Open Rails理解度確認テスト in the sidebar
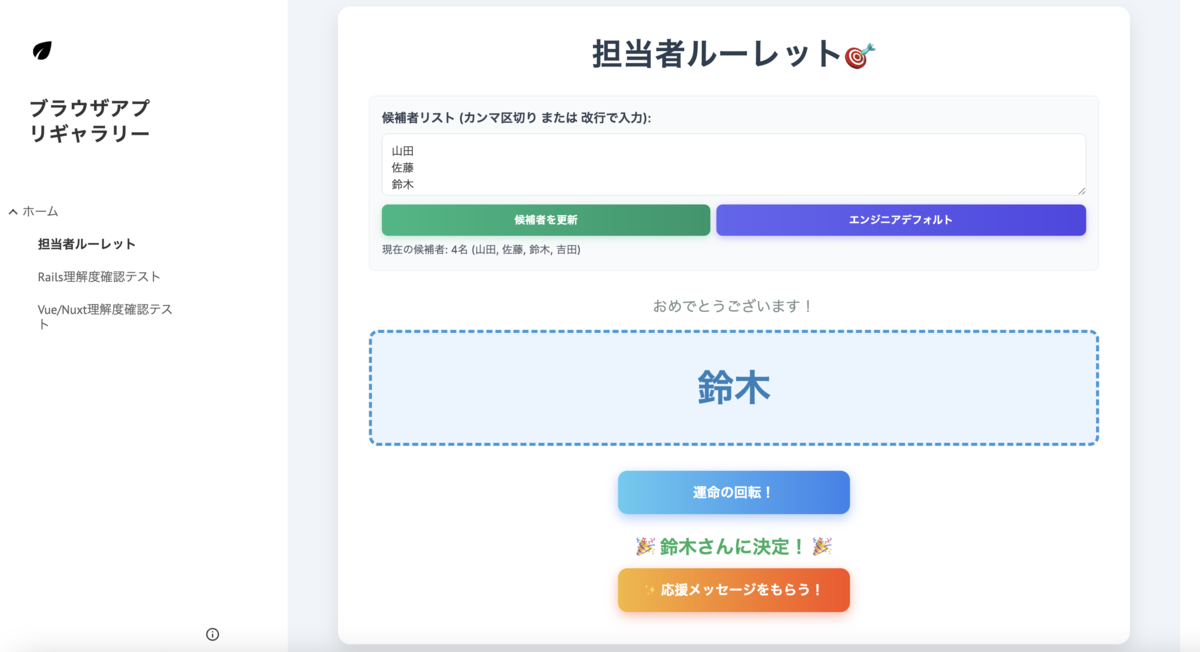 pos(99,277)
